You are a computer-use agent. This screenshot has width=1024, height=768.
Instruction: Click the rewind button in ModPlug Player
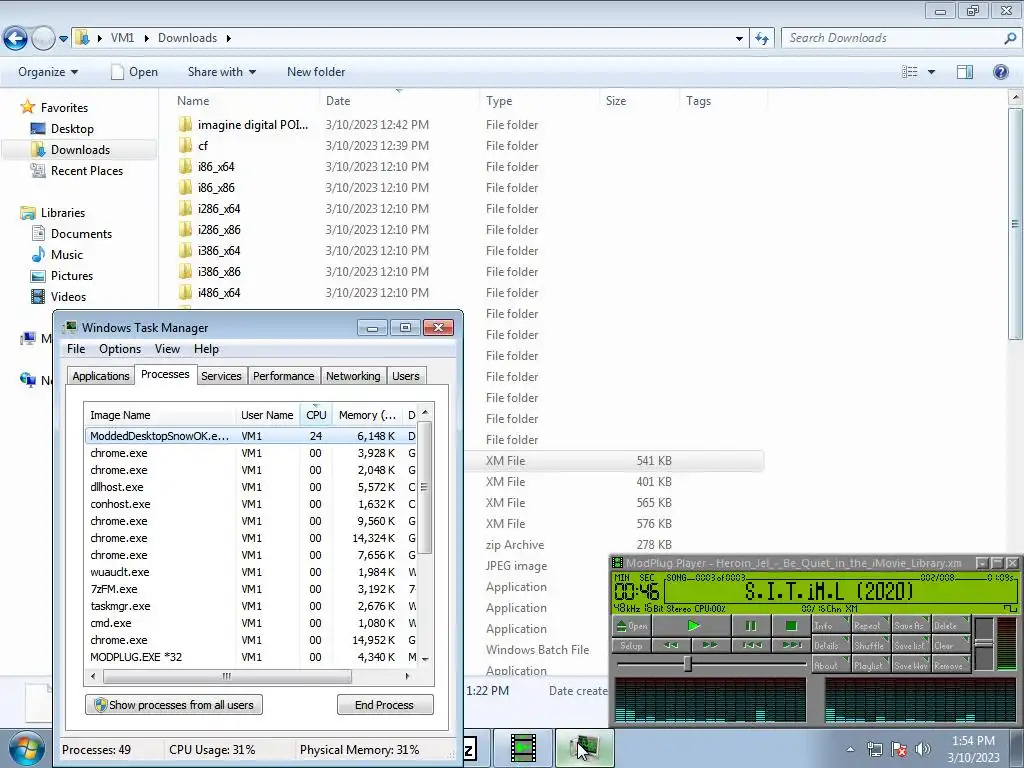[671, 645]
